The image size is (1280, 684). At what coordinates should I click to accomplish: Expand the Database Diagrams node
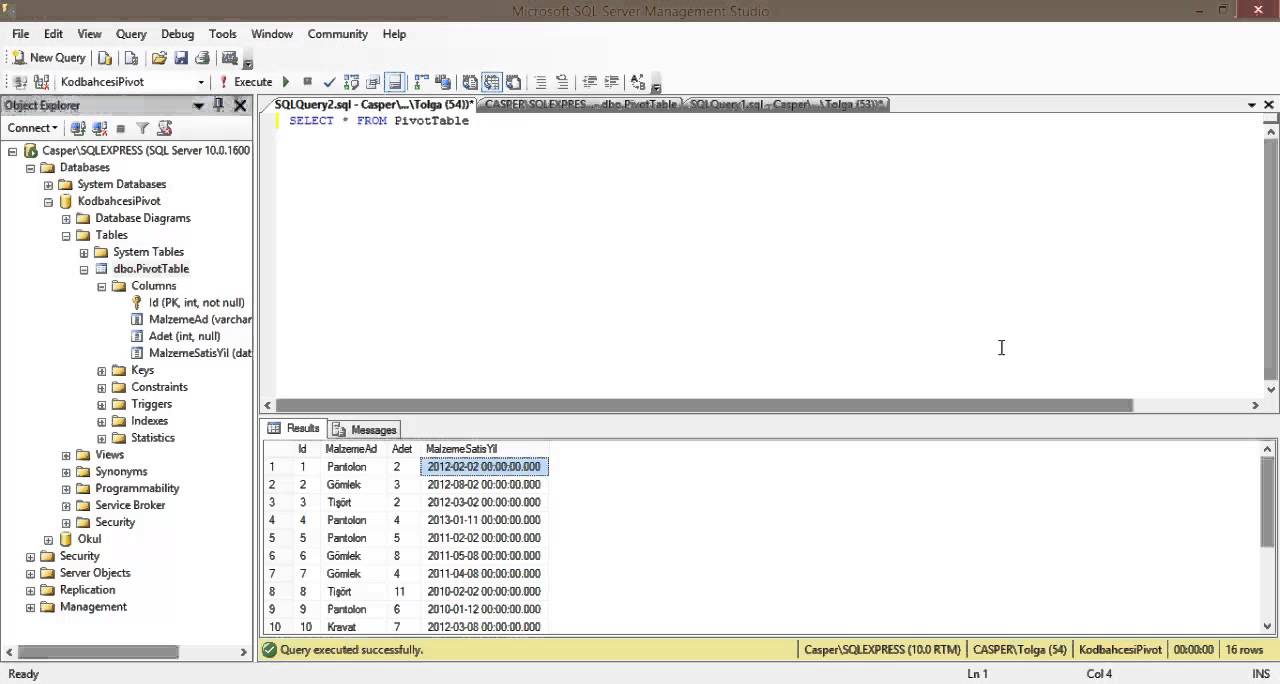click(66, 219)
